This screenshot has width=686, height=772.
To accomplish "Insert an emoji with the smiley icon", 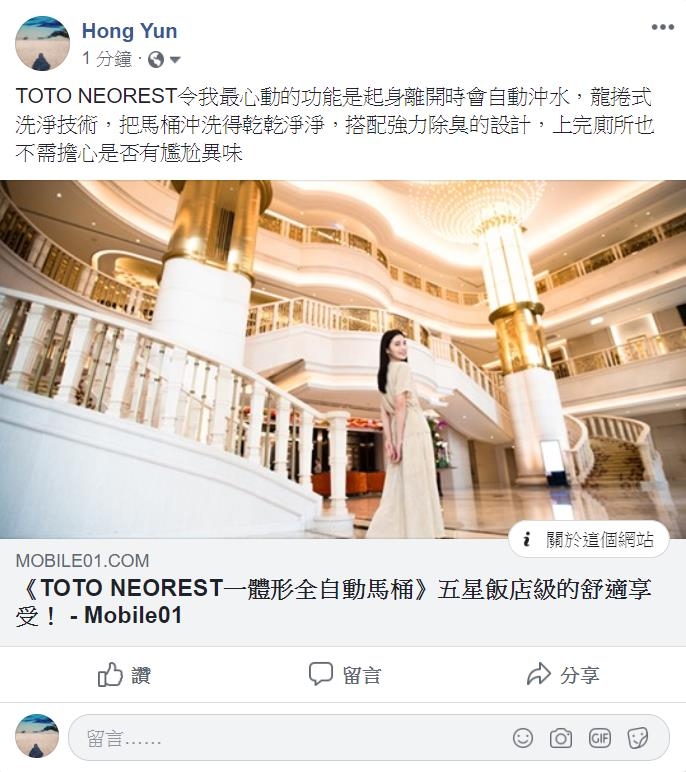I will tap(523, 738).
